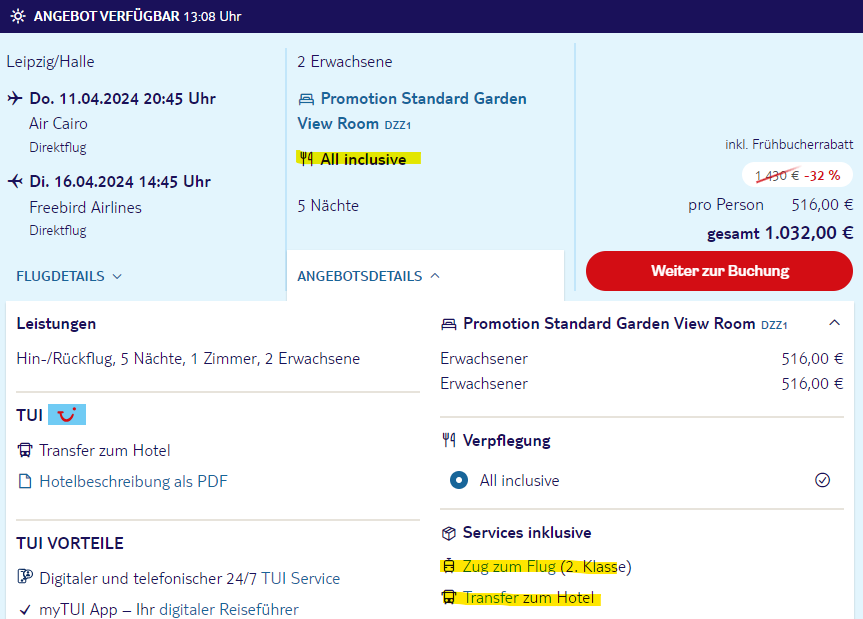Expand Flugdetails section
The height and width of the screenshot is (619, 863).
pyautogui.click(x=69, y=276)
